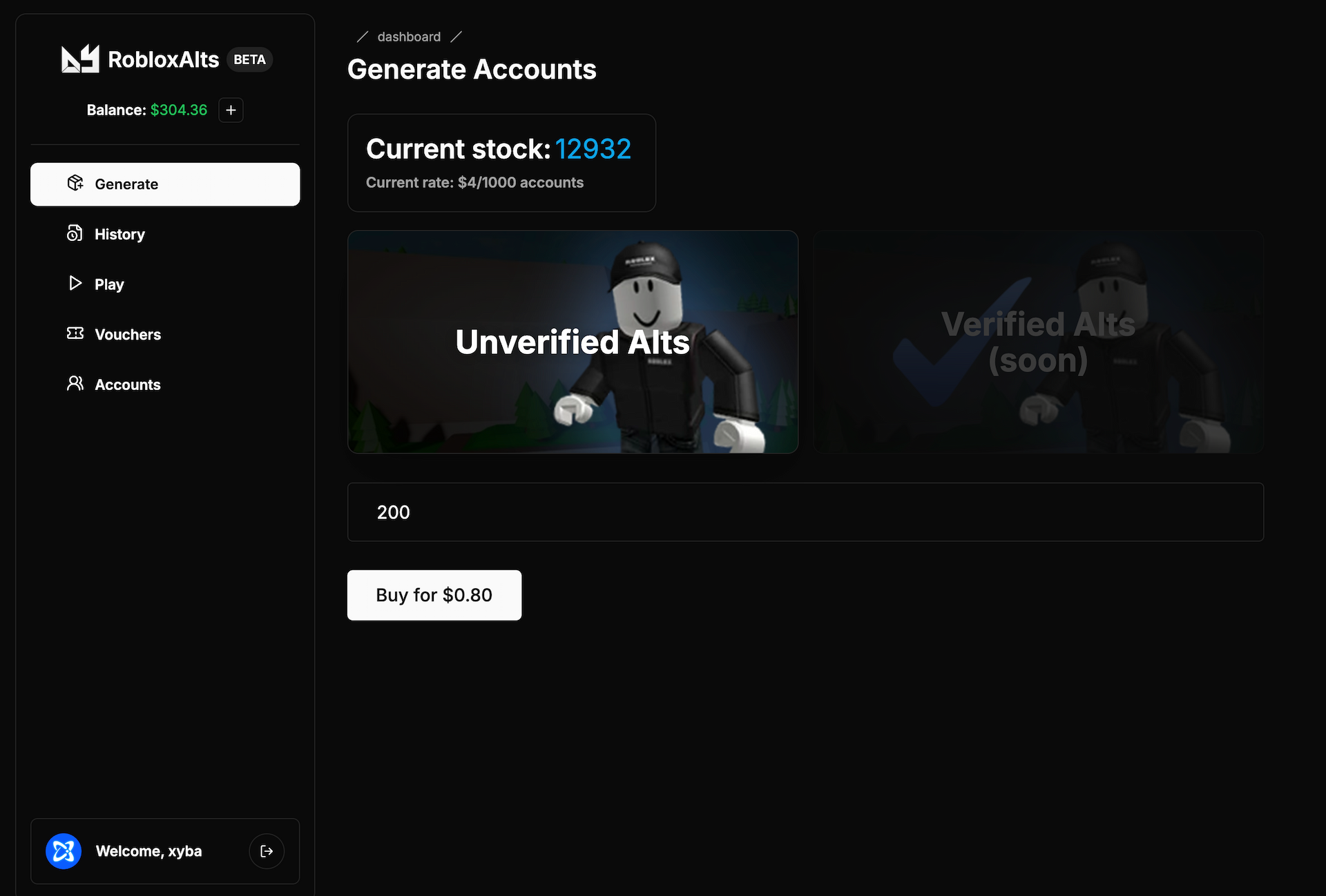1326x896 pixels.
Task: Click the 'Welcome, xyba' text
Action: 148,851
